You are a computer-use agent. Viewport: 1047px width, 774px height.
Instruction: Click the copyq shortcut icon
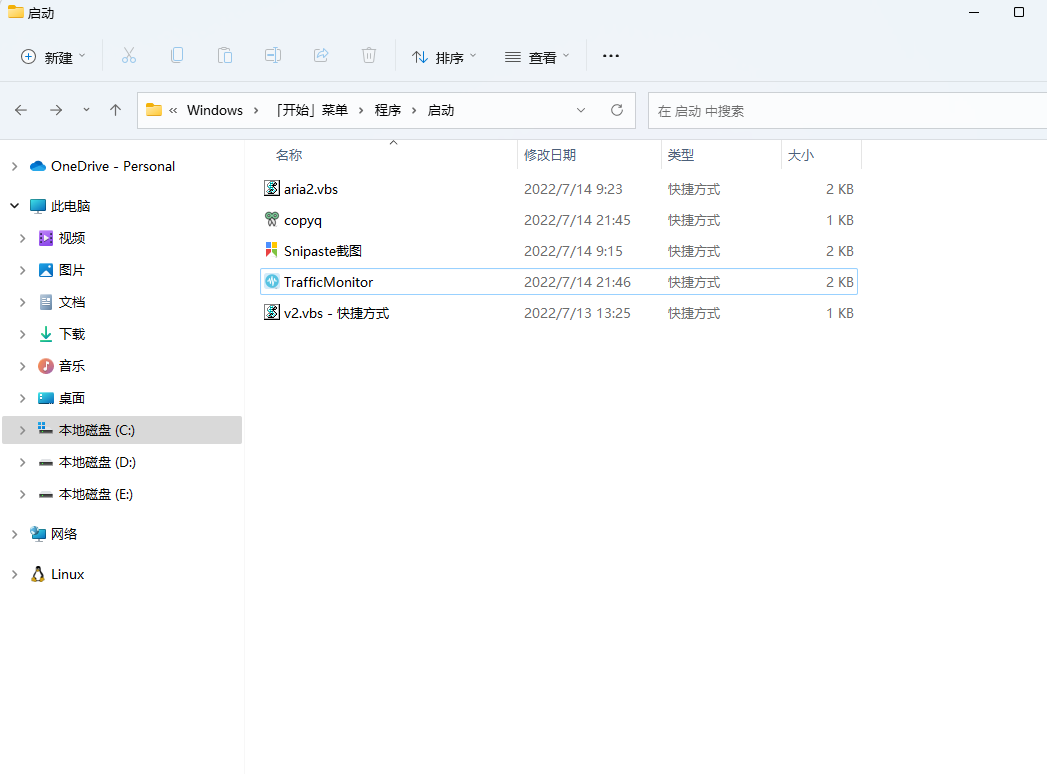coord(272,220)
